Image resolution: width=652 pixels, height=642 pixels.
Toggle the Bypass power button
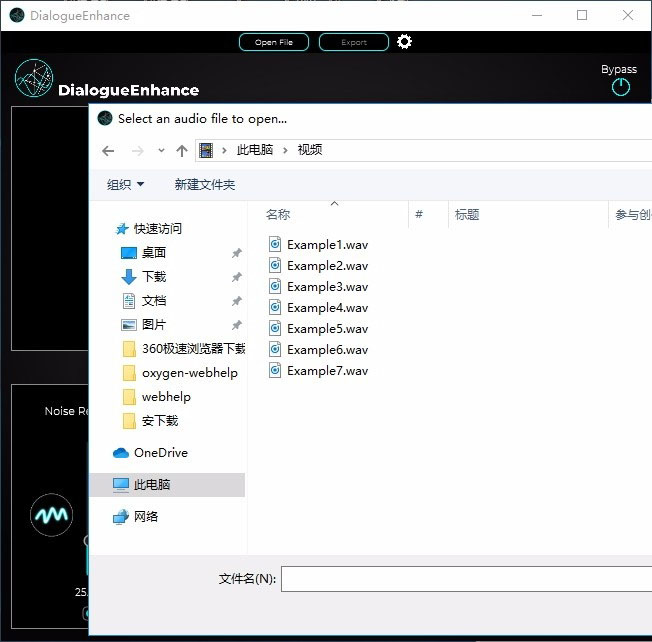click(x=620, y=87)
